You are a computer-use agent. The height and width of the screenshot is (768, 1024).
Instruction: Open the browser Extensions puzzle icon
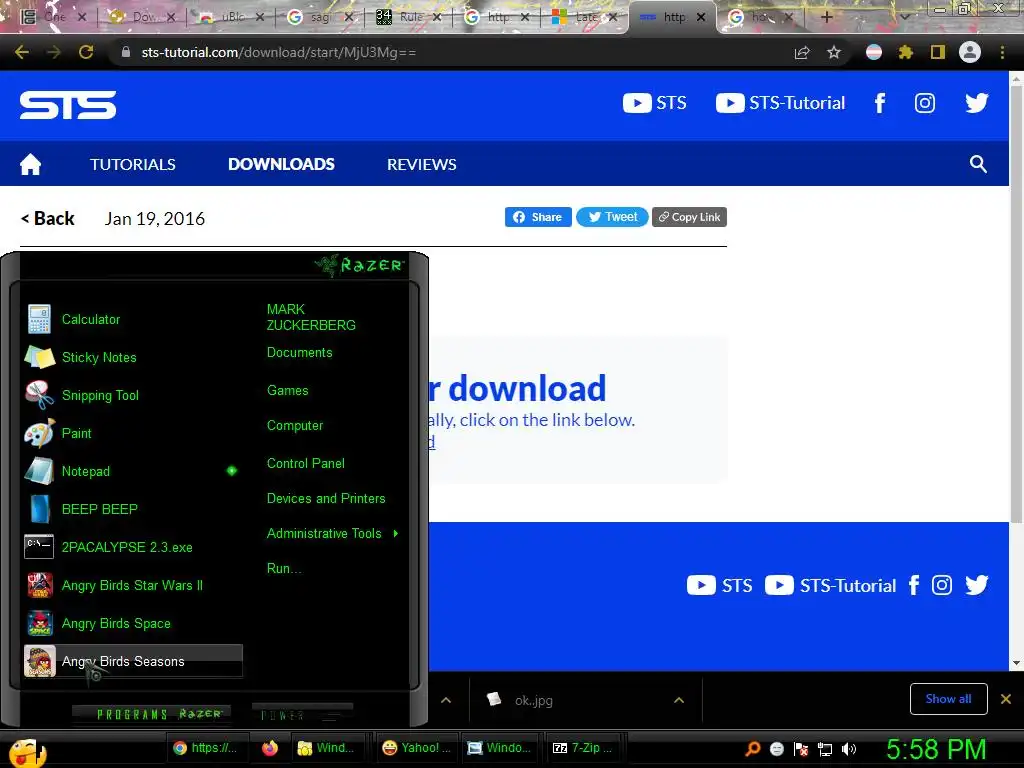[905, 52]
